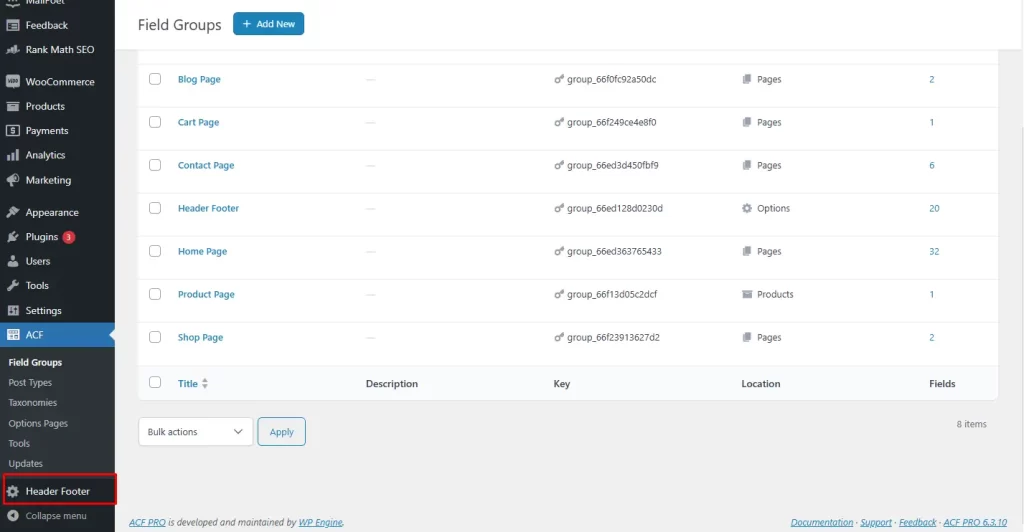Check the Blog Page checkbox
This screenshot has height=532, width=1024.
tap(155, 79)
